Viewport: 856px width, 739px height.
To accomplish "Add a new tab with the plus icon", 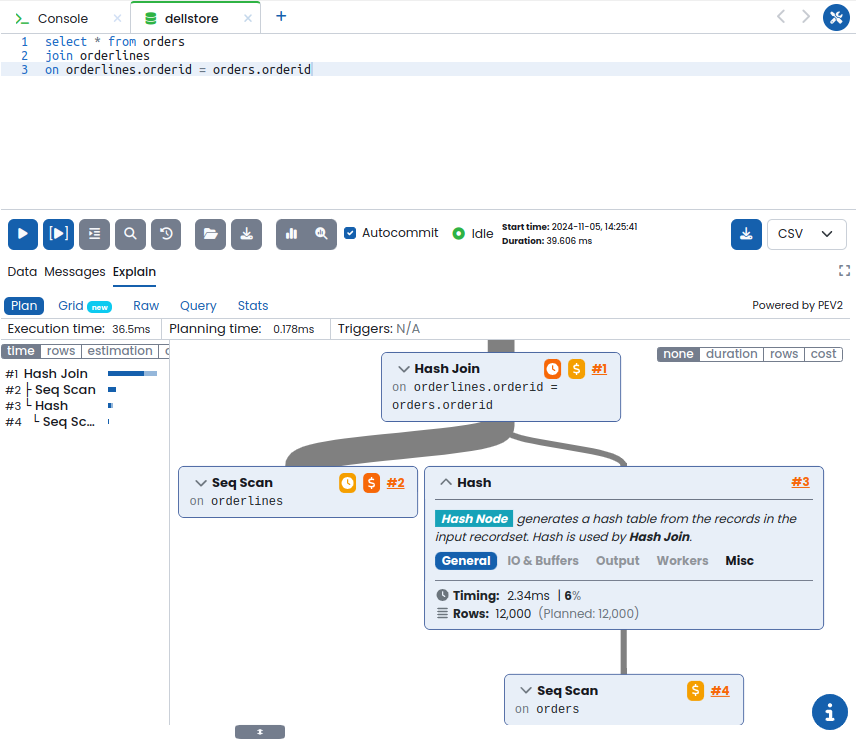I will point(281,16).
